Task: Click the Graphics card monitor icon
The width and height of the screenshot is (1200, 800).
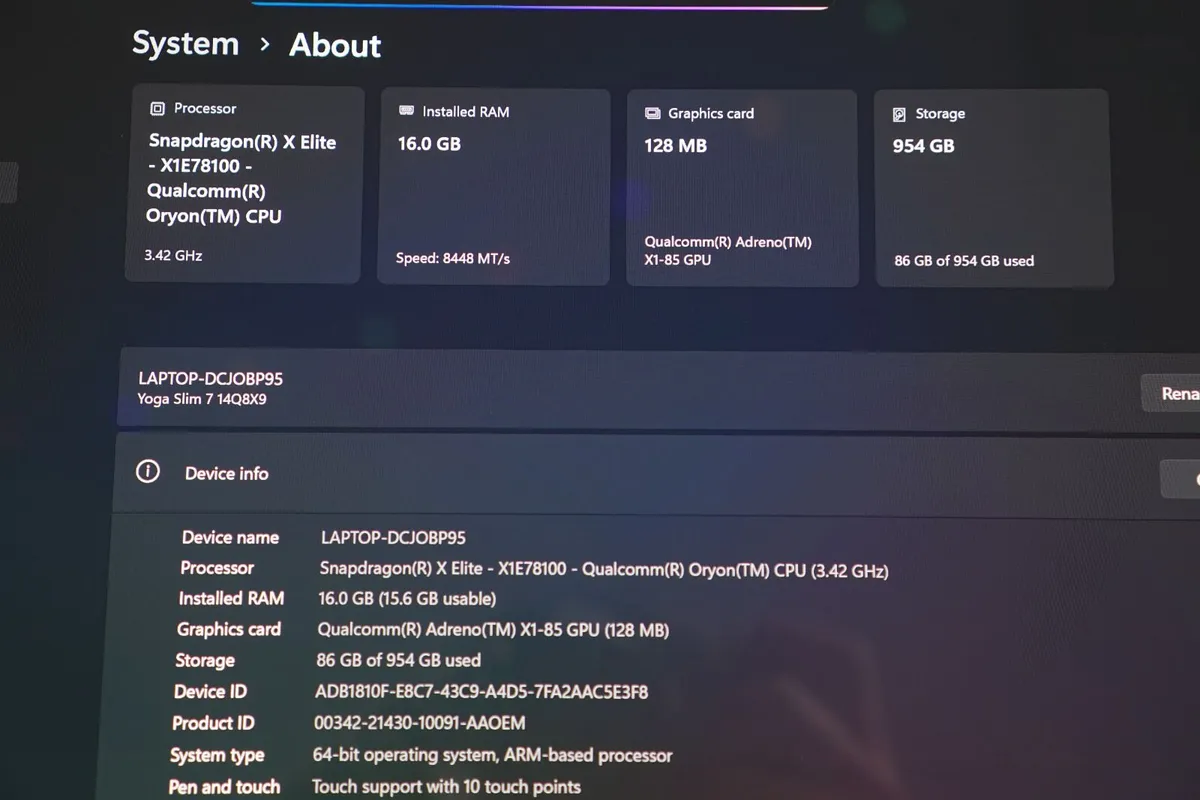Action: (653, 114)
